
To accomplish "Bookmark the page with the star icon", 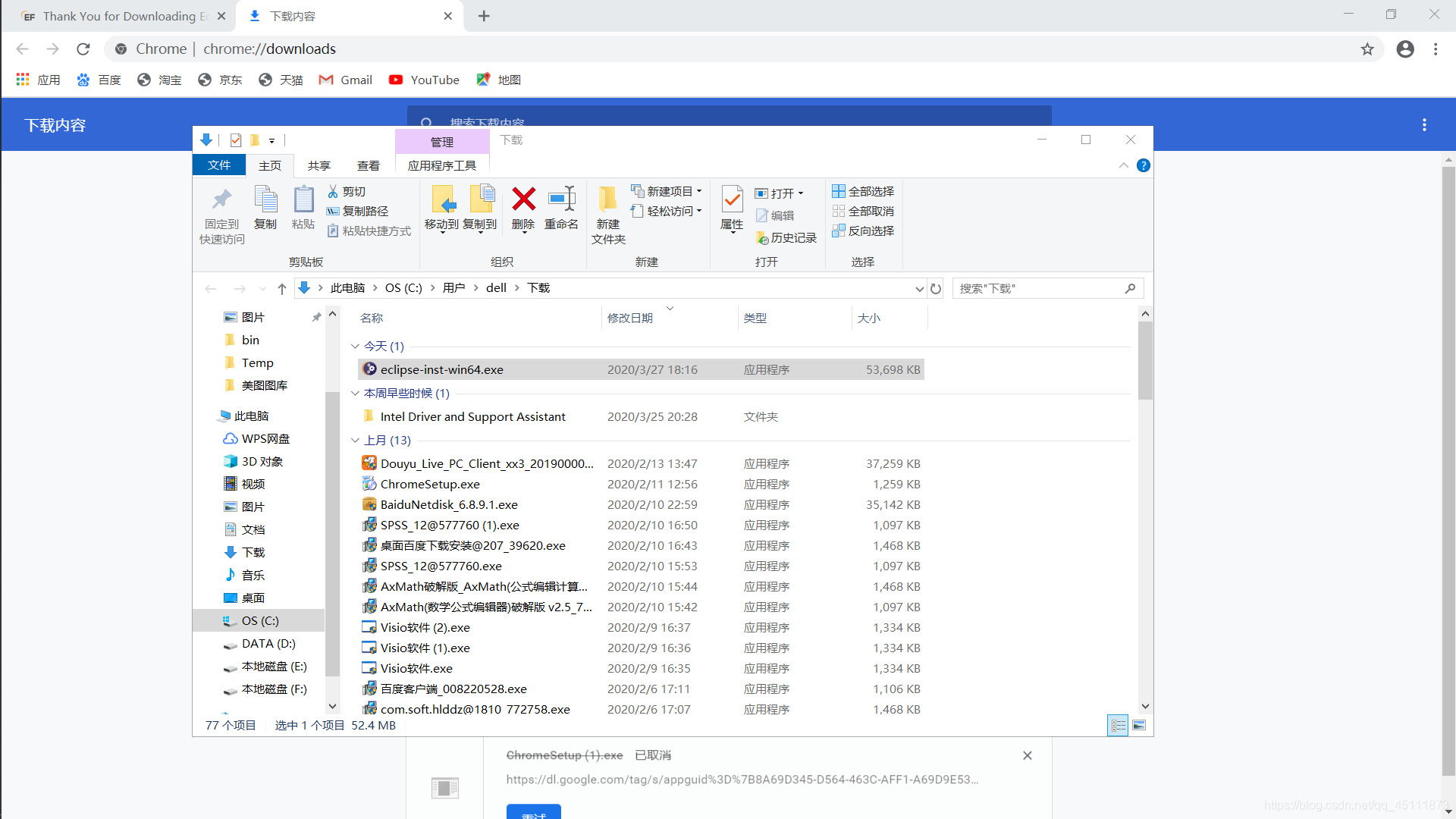I will [x=1367, y=49].
